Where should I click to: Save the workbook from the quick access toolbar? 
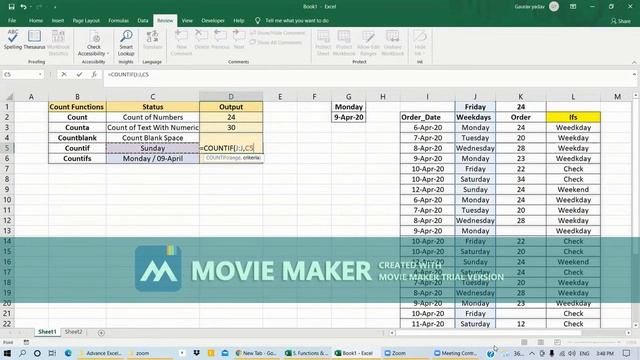pos(11,7)
